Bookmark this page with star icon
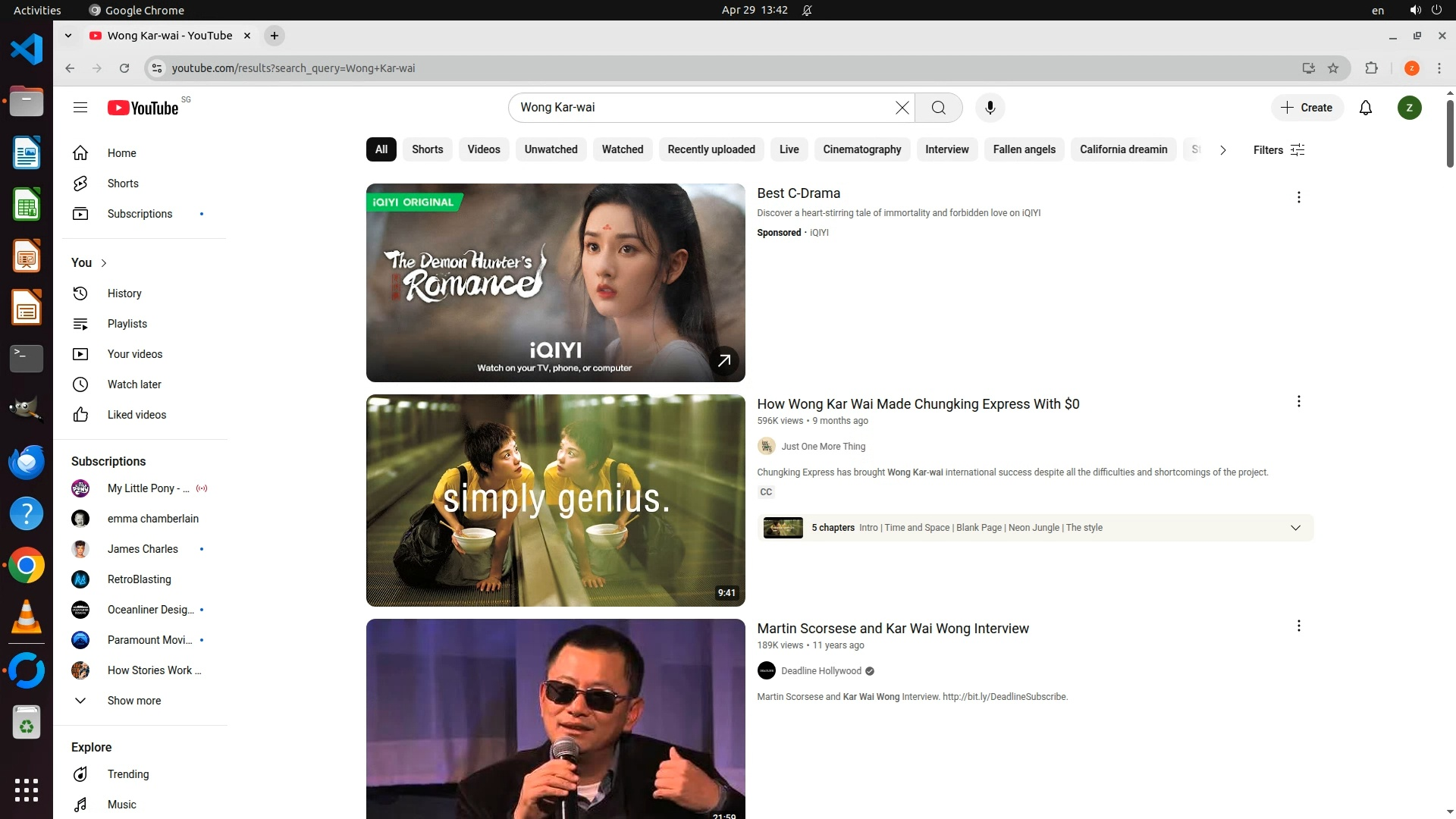This screenshot has width=1456, height=819. [x=1333, y=68]
